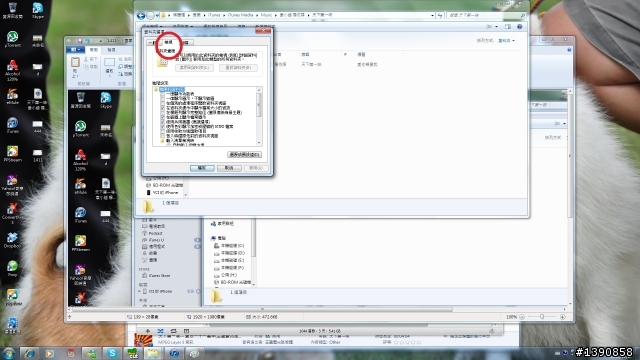Viewport: 640px width, 360px height.
Task: Click the advanced settings list scrollbar
Action: 259,116
